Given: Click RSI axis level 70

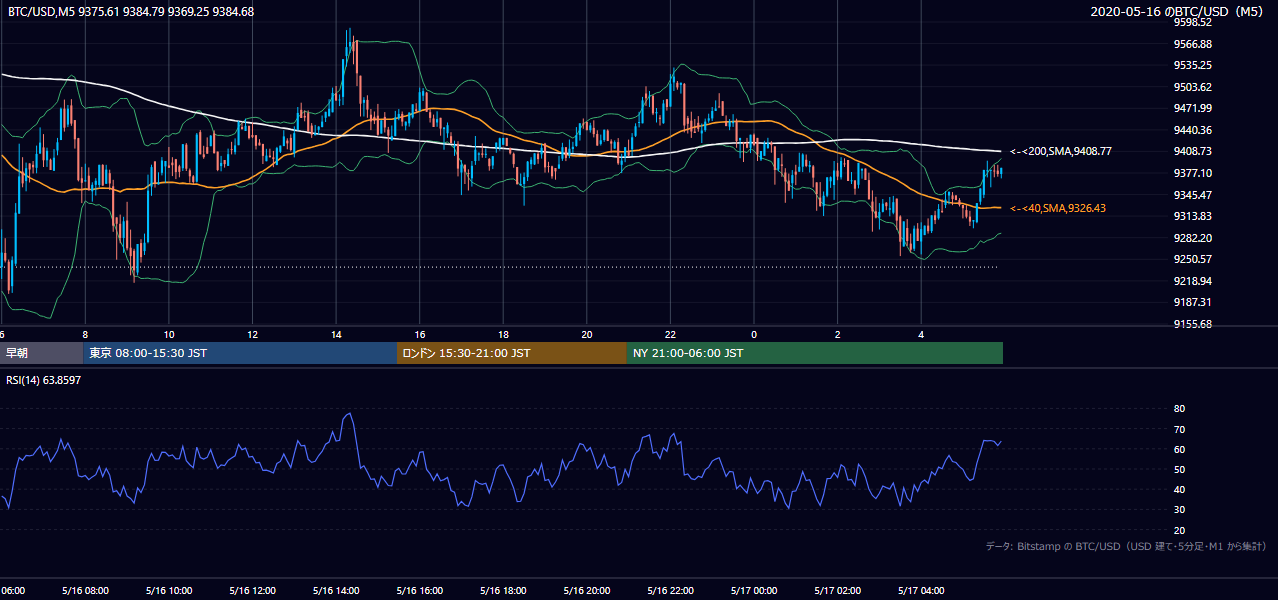Looking at the screenshot, I should (x=1179, y=429).
